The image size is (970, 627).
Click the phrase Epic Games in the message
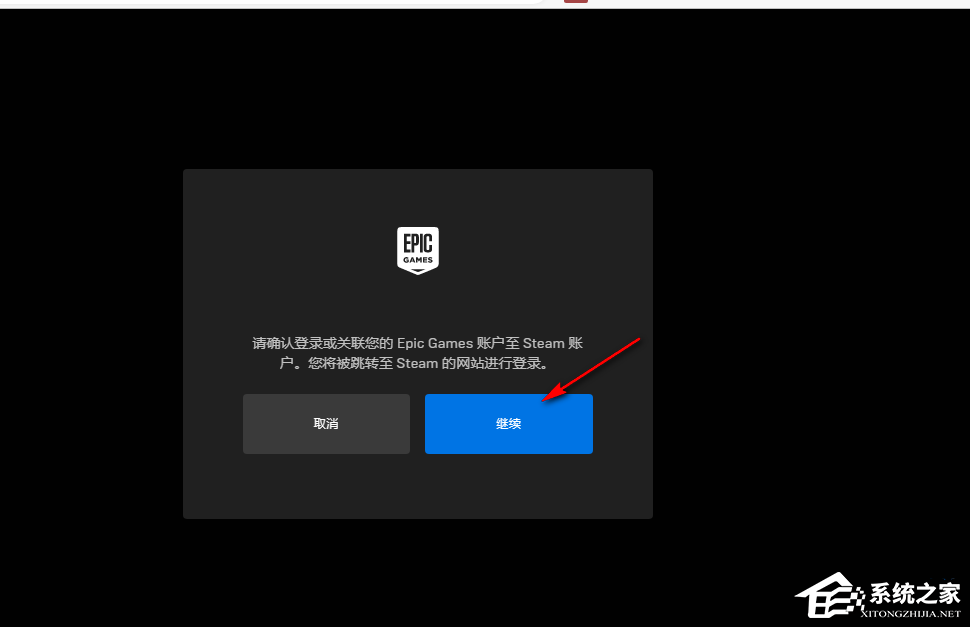(434, 343)
